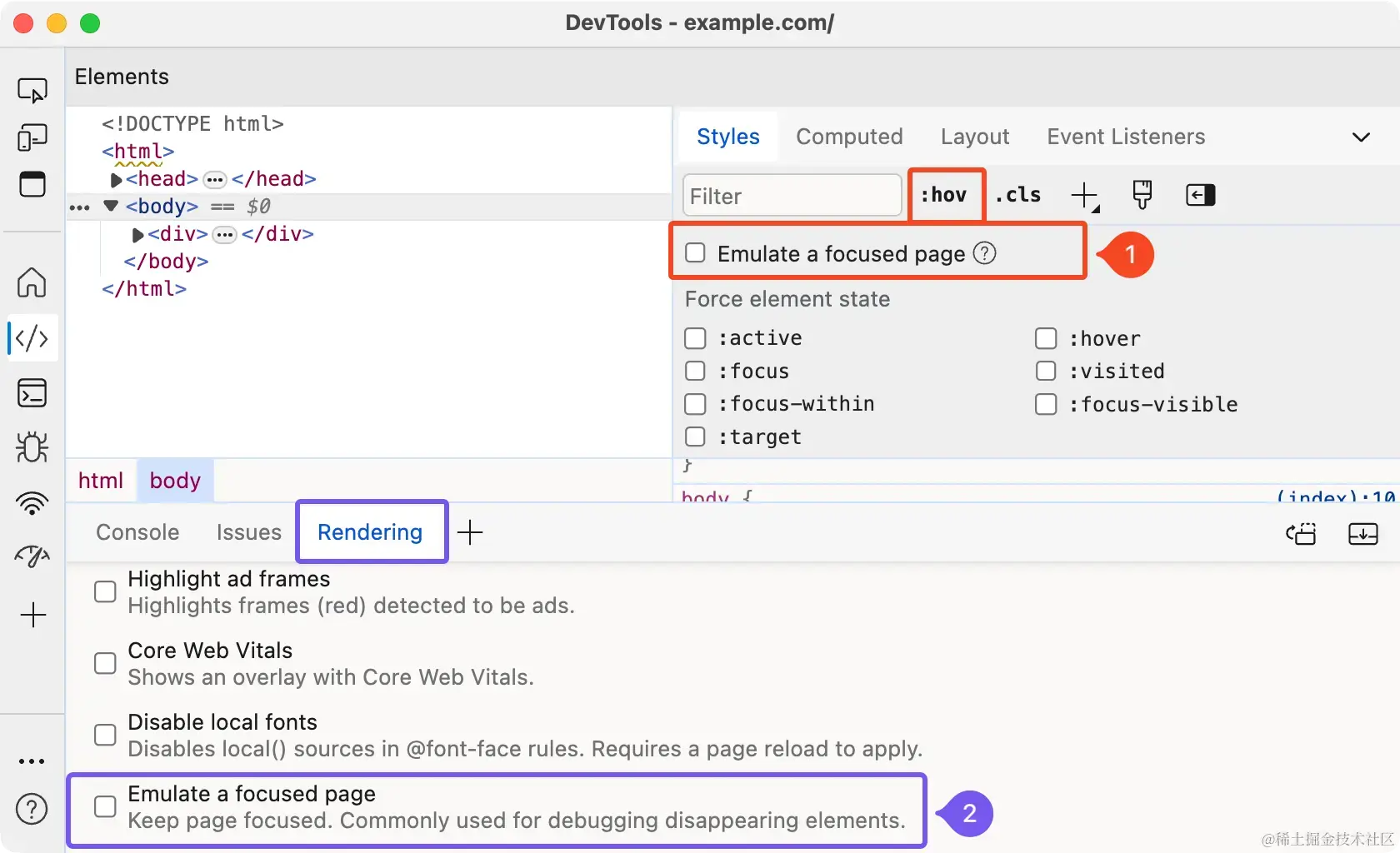Check the :visited element state
1400x853 pixels.
coord(1046,371)
